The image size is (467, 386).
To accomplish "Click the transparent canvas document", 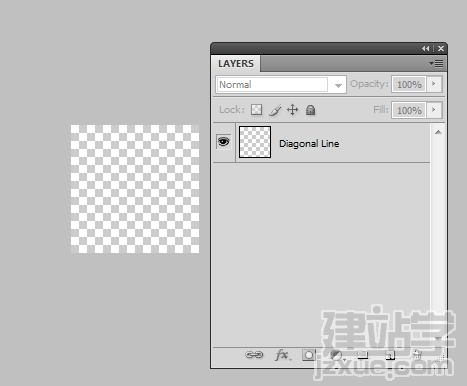I will (x=135, y=189).
